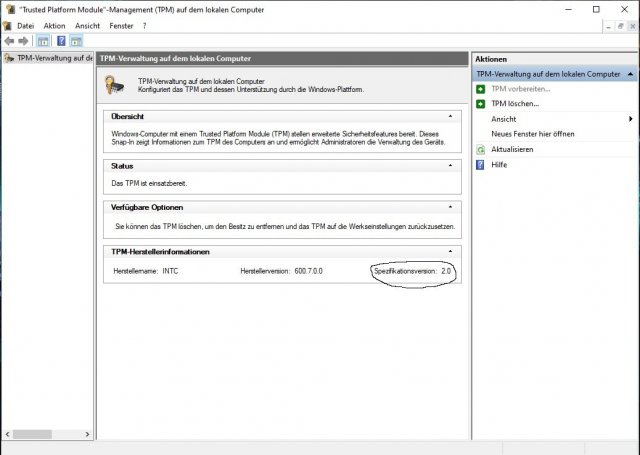The image size is (640, 455).
Task: Click the green TPM löschen icon
Action: point(481,103)
